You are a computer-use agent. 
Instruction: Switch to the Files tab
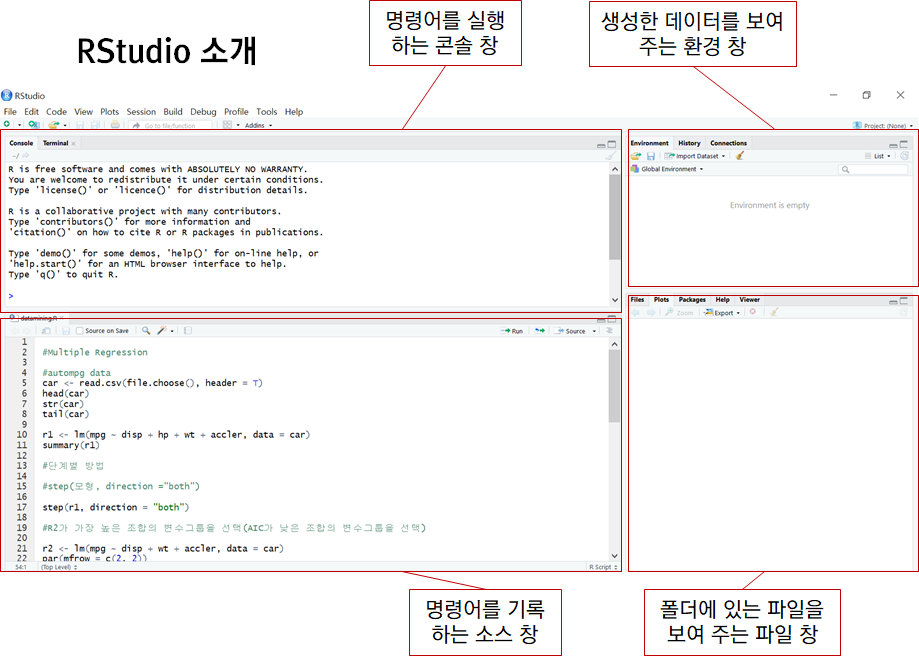[637, 300]
